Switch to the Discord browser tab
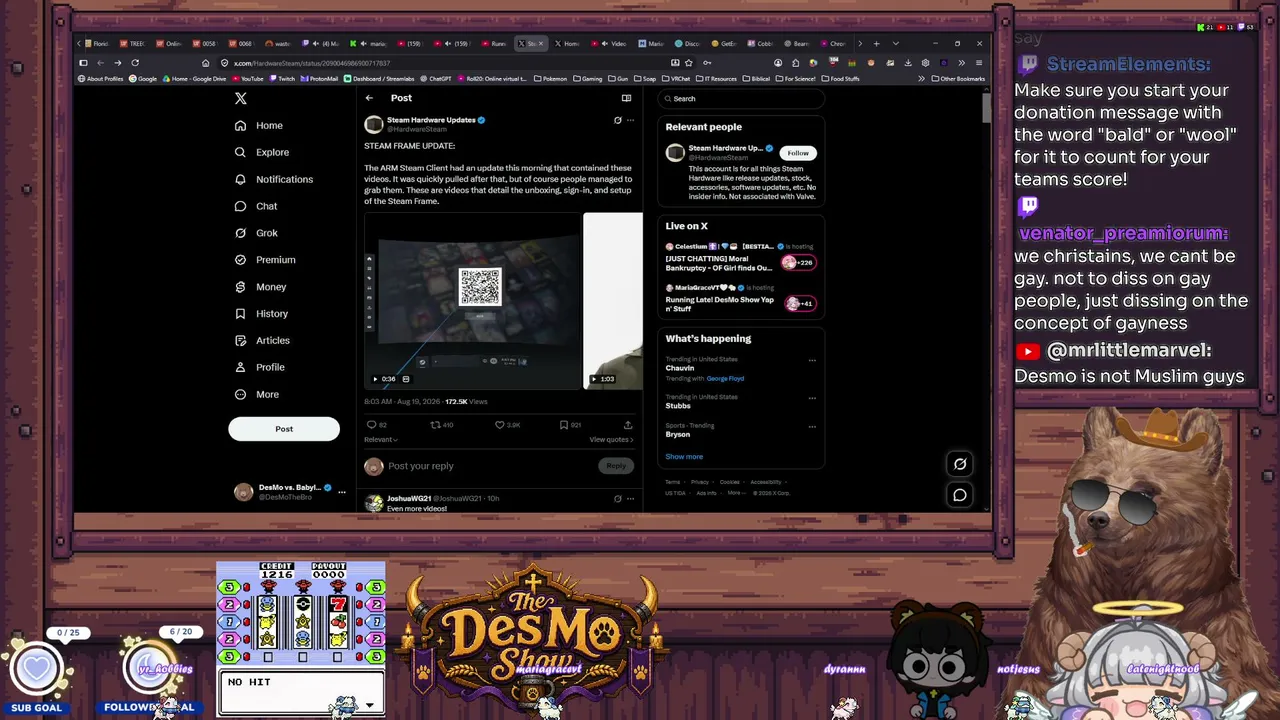 (687, 44)
